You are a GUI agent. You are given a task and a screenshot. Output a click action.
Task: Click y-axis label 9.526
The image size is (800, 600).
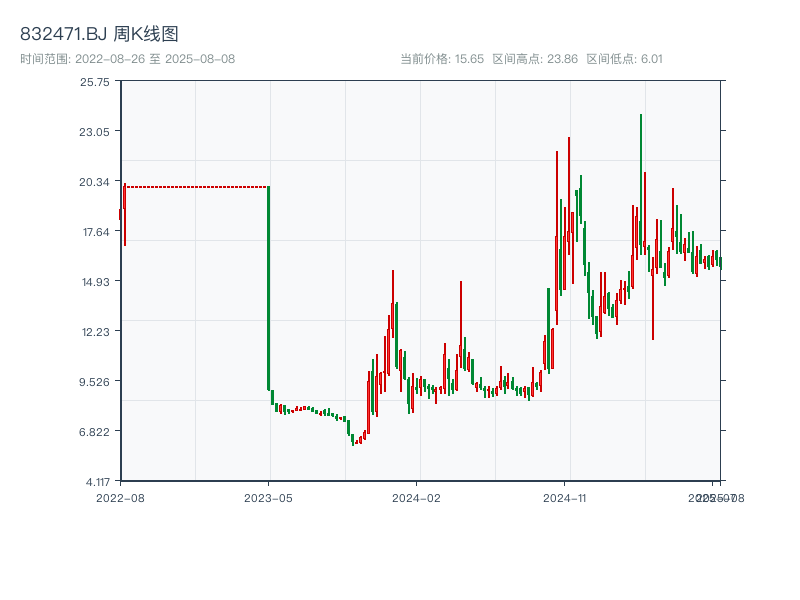click(94, 382)
